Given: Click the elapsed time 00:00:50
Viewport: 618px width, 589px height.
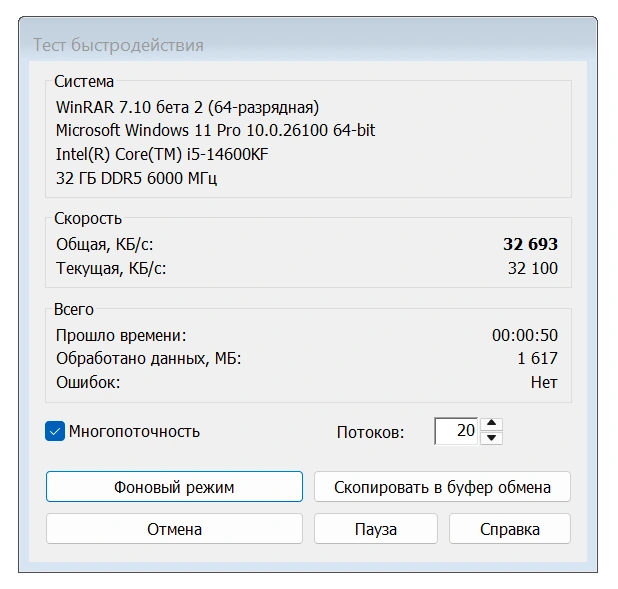Looking at the screenshot, I should click(x=525, y=335).
